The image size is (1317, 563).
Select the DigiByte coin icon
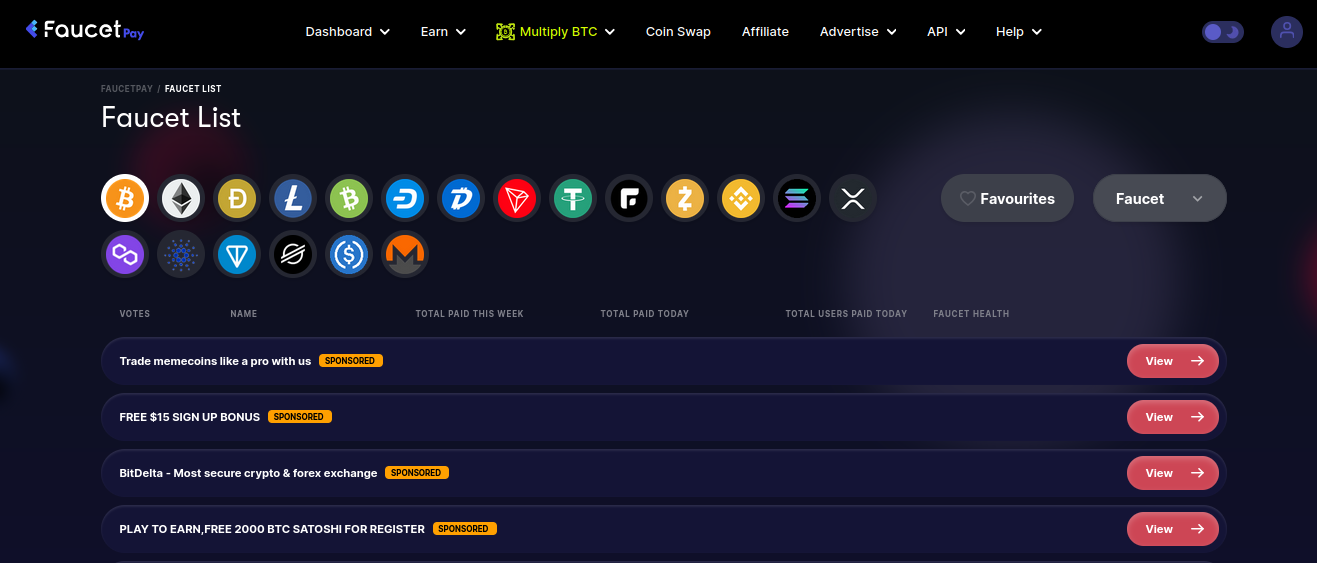(461, 198)
